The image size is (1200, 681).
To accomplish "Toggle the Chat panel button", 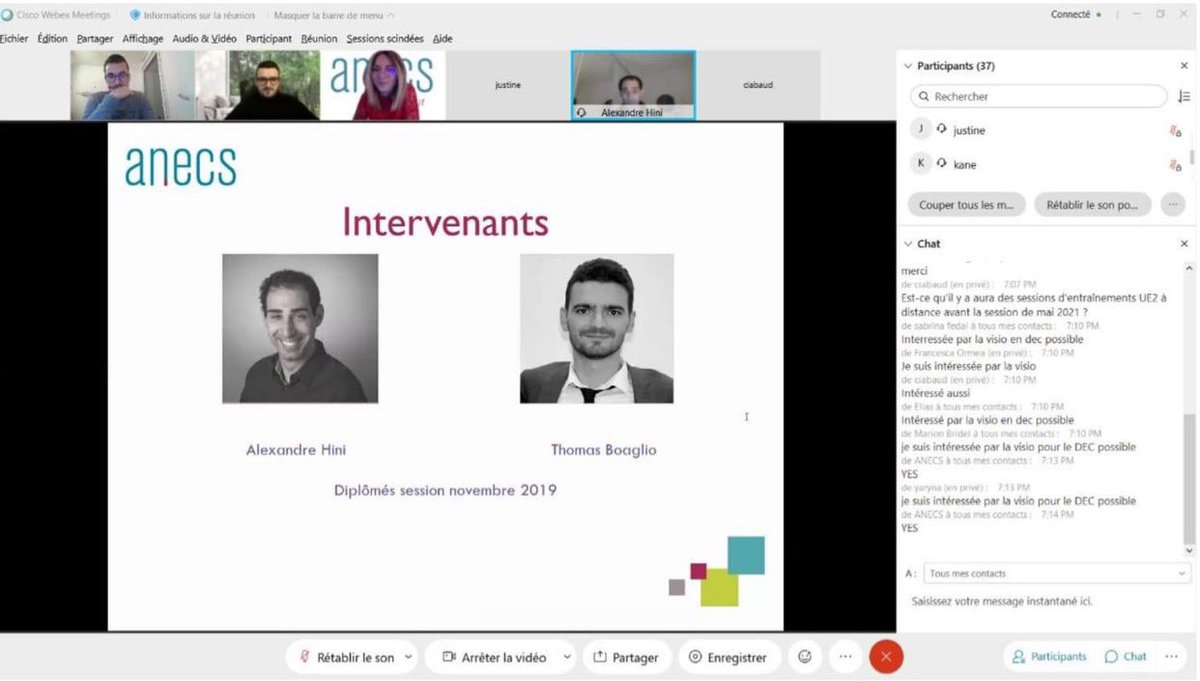I will pyautogui.click(x=1126, y=657).
